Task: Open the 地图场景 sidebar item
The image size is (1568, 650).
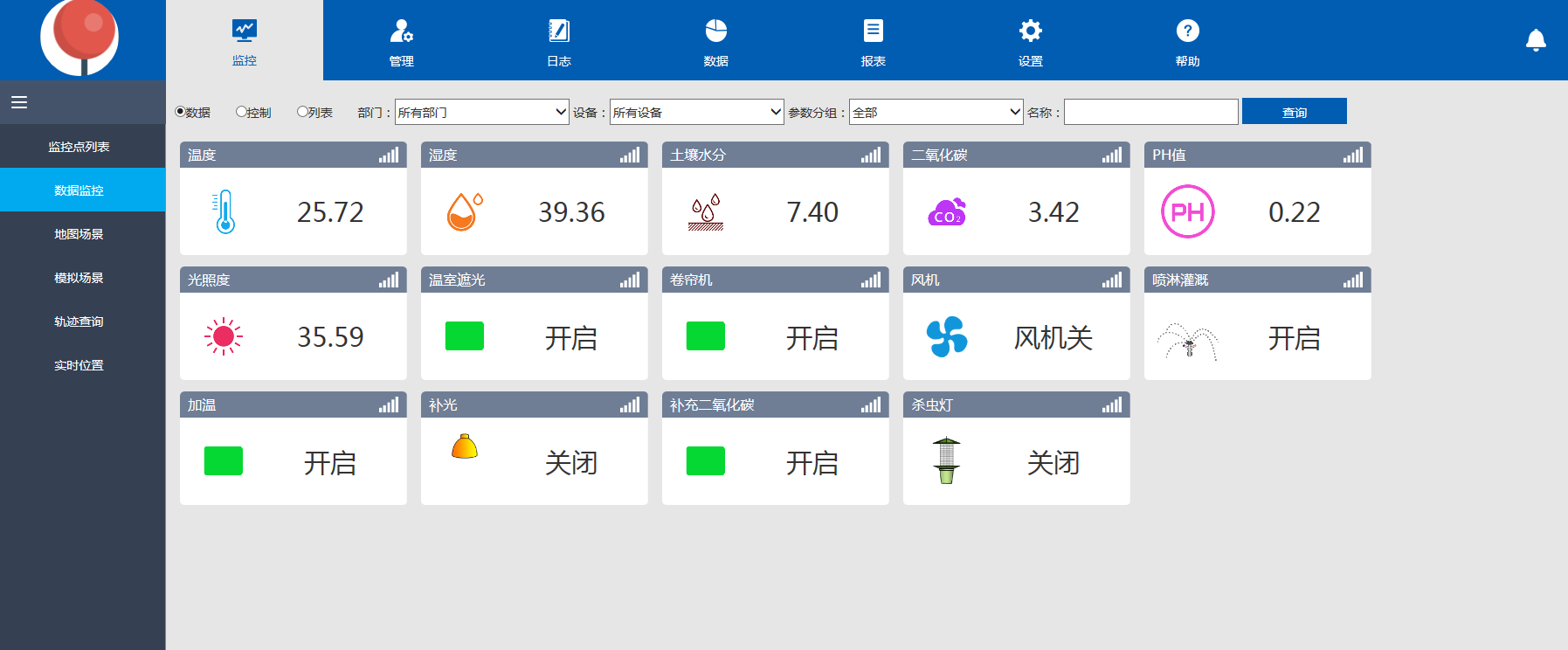Action: click(79, 234)
